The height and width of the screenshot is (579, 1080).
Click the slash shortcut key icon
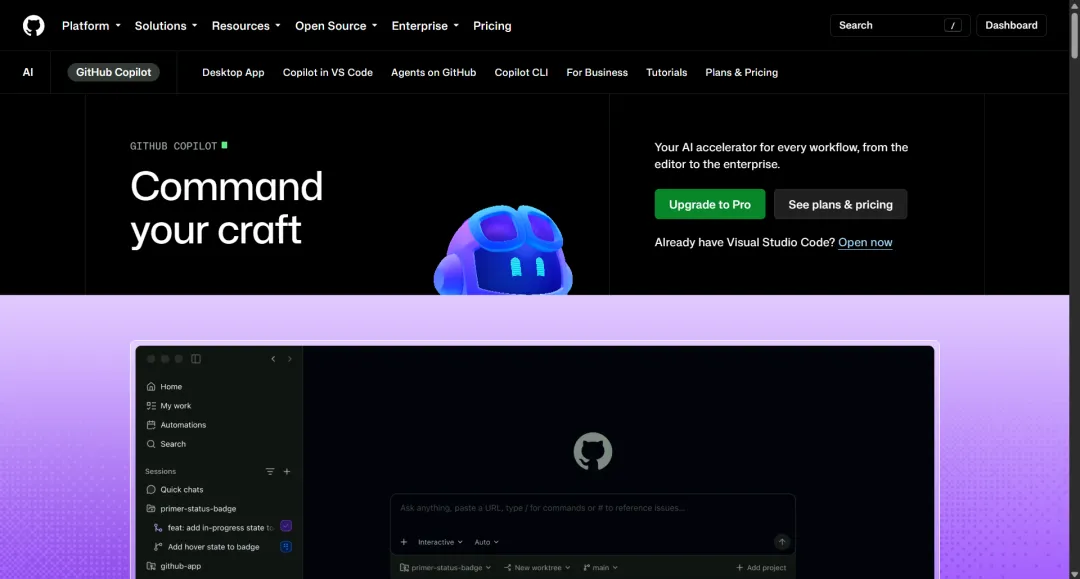[x=953, y=25]
